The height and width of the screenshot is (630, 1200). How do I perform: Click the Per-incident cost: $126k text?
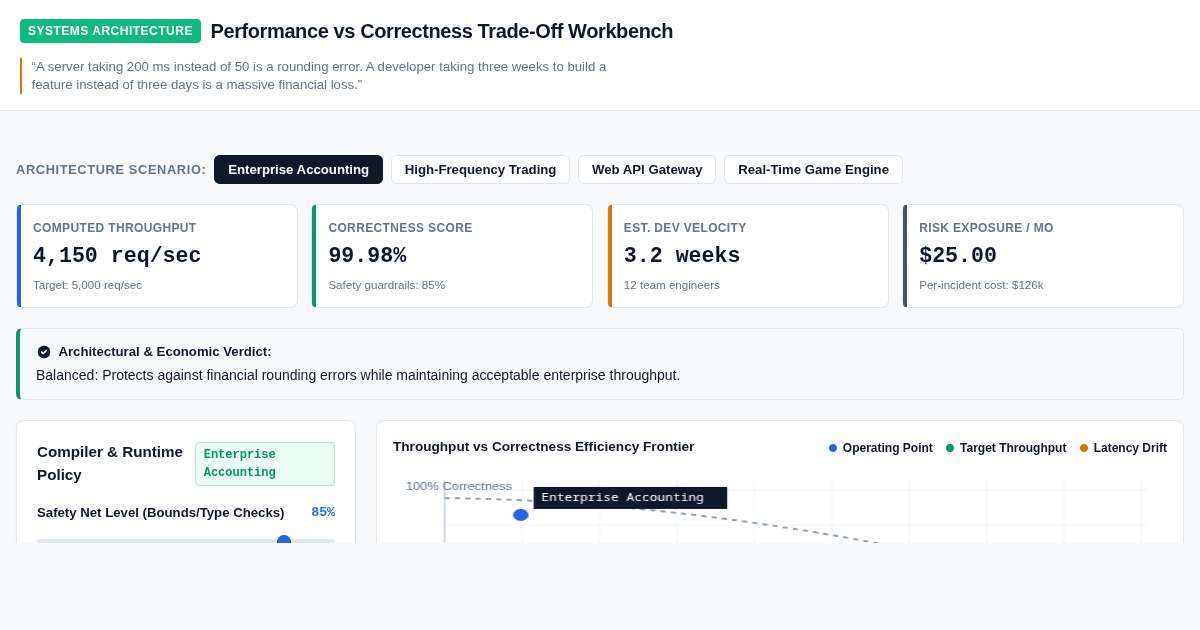981,285
